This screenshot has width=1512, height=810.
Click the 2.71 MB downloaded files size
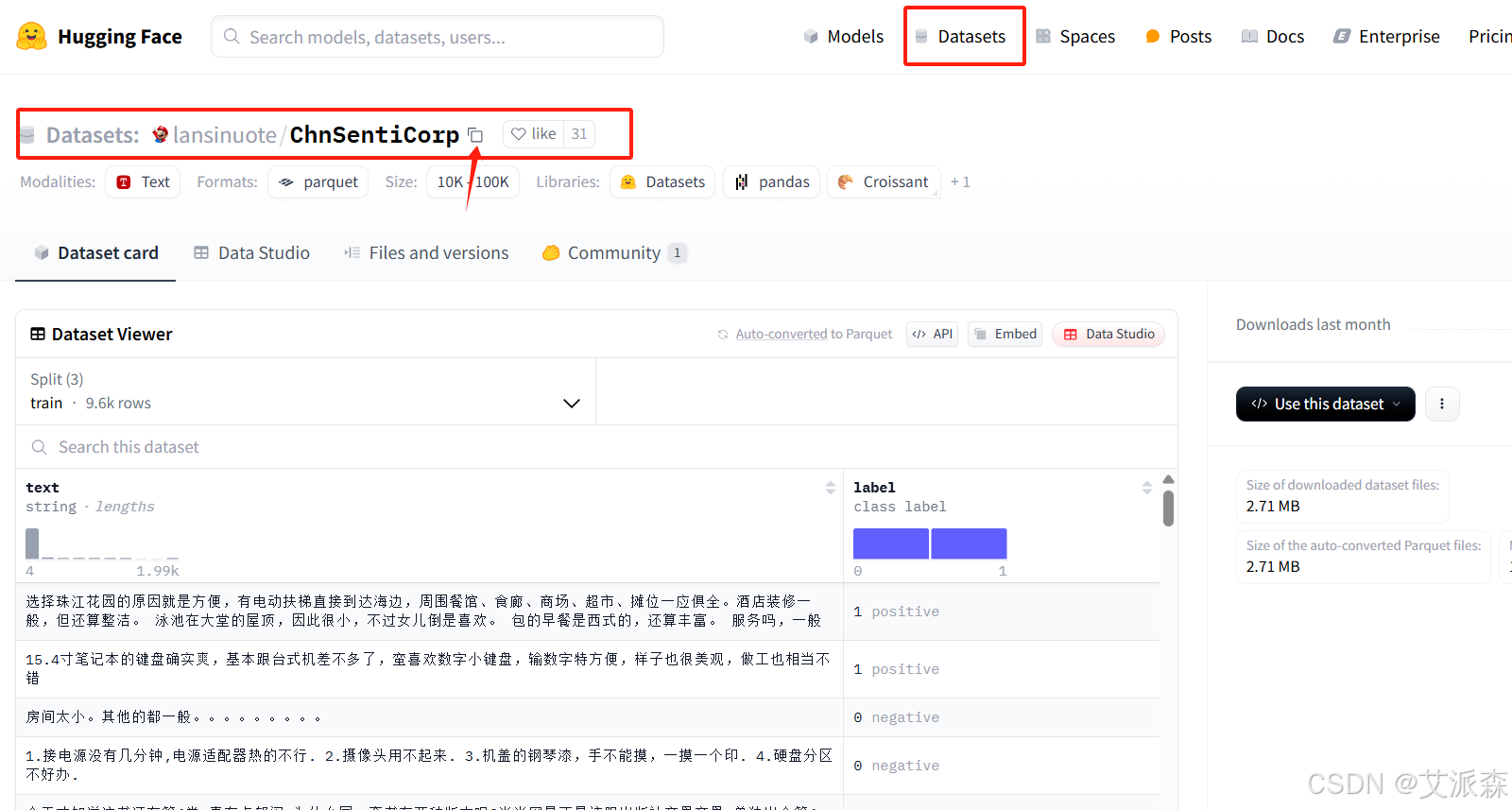pyautogui.click(x=1273, y=507)
